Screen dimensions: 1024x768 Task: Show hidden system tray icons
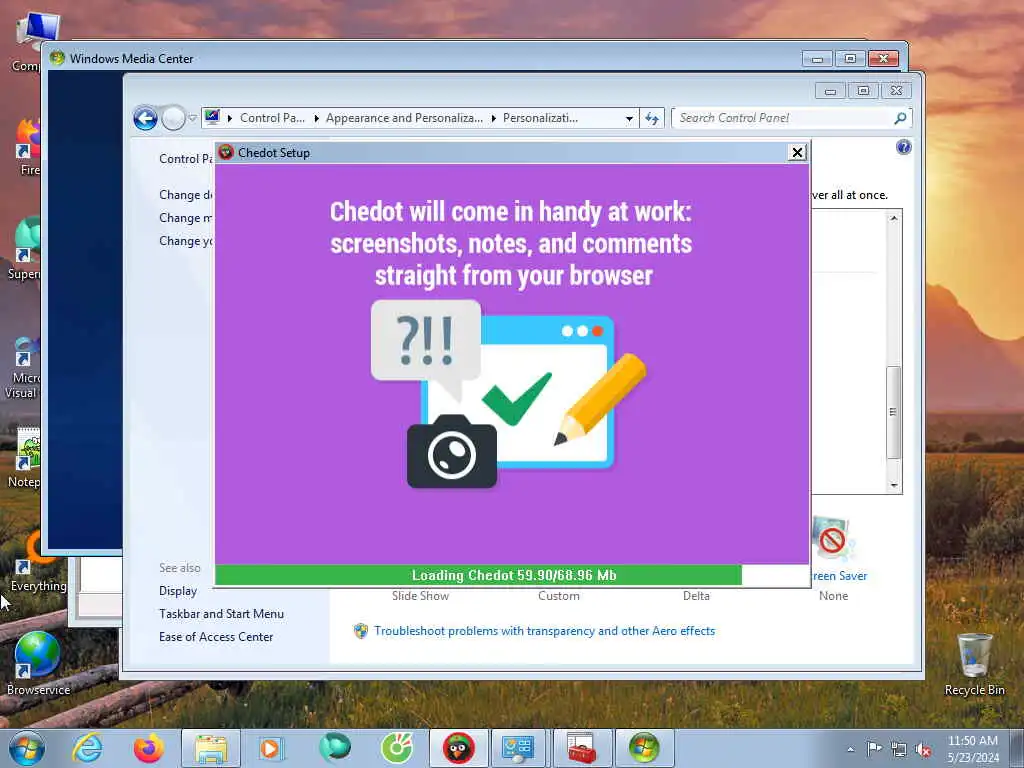pos(850,749)
